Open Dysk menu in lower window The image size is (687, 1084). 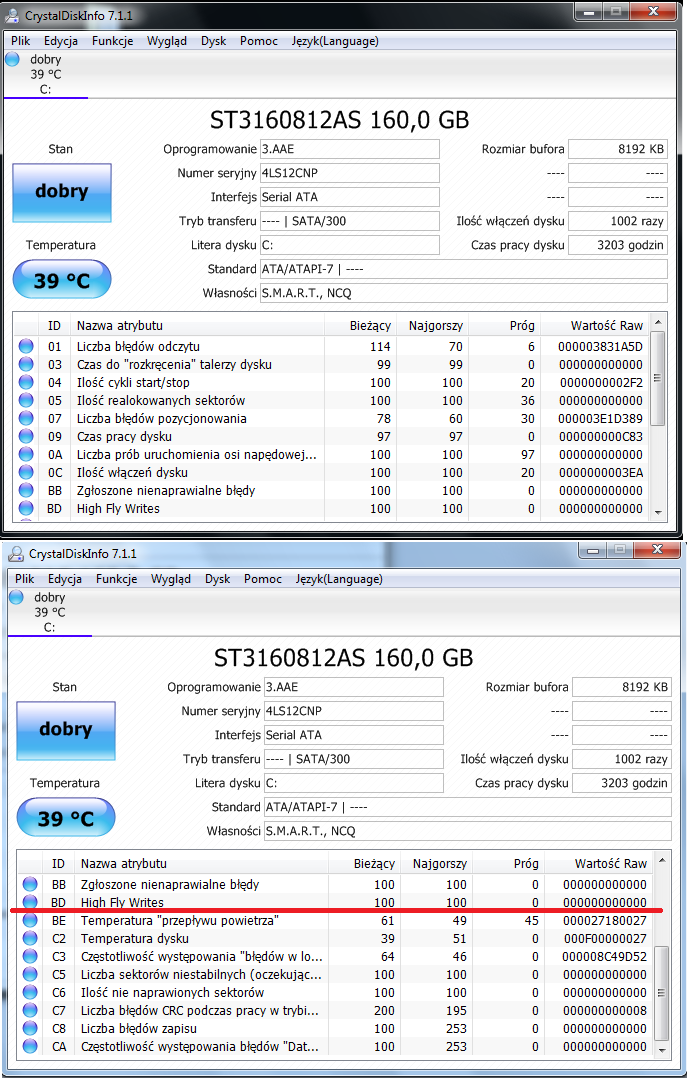(217, 579)
